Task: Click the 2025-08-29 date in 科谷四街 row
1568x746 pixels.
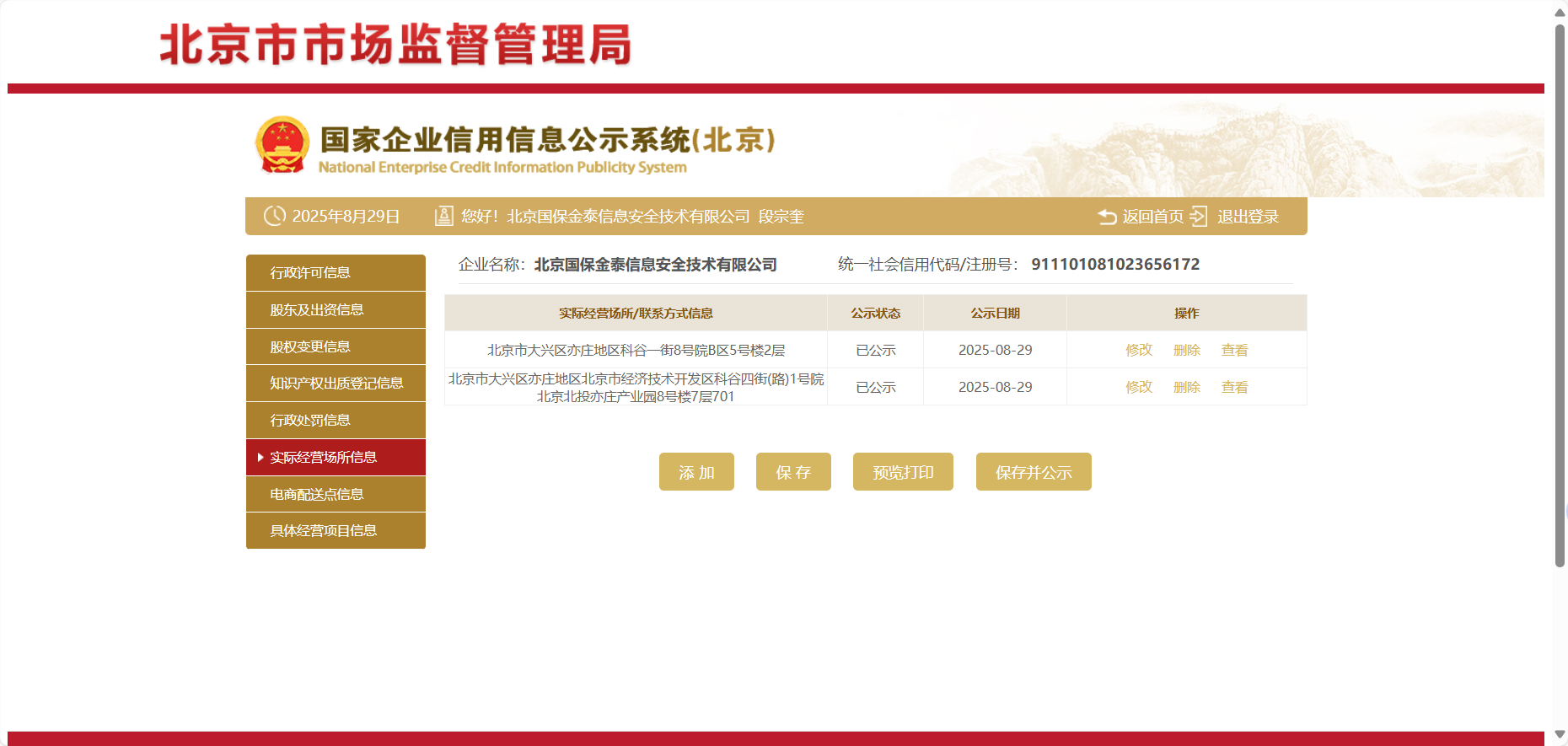Action: click(x=995, y=387)
